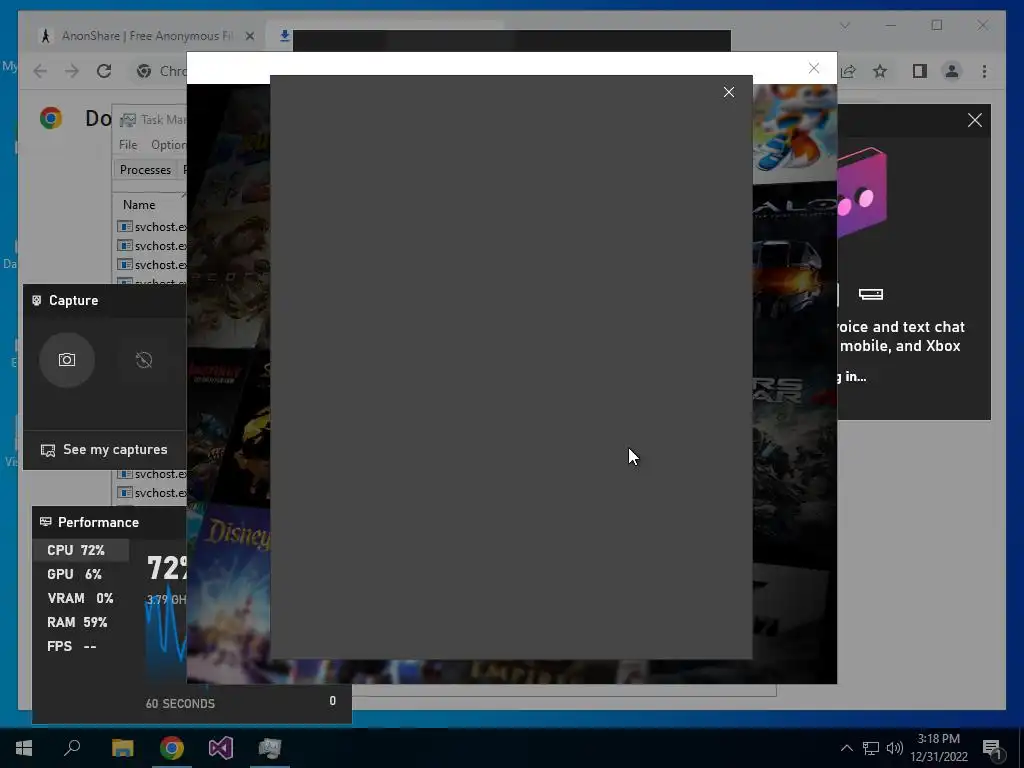Open the Chrome three-dot menu
This screenshot has width=1024, height=768.
pos(984,71)
